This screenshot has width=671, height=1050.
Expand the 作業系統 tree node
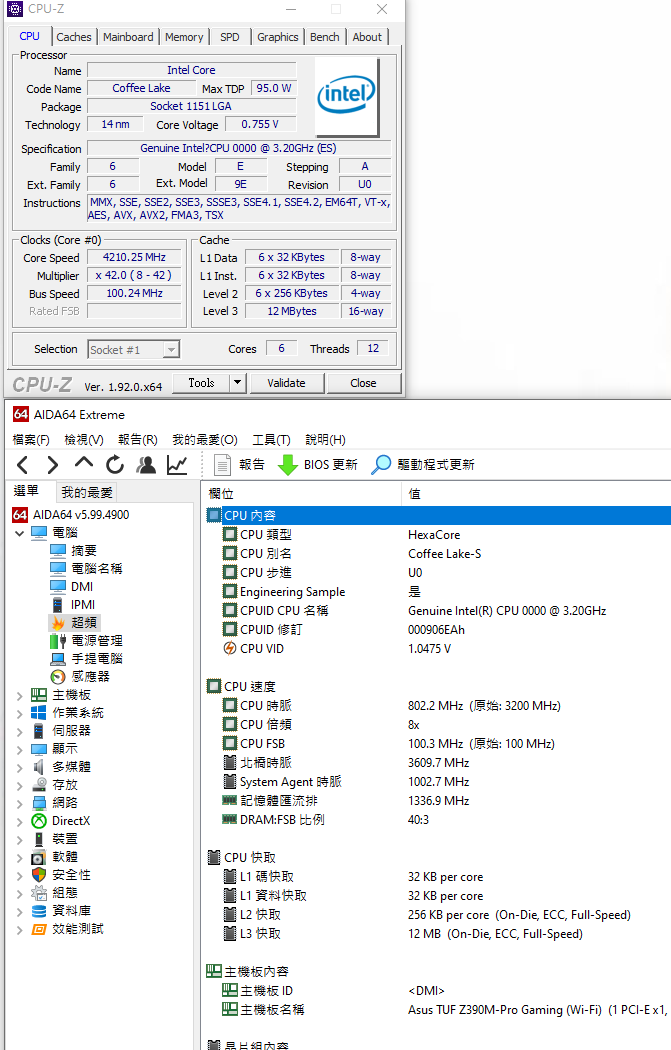point(19,714)
